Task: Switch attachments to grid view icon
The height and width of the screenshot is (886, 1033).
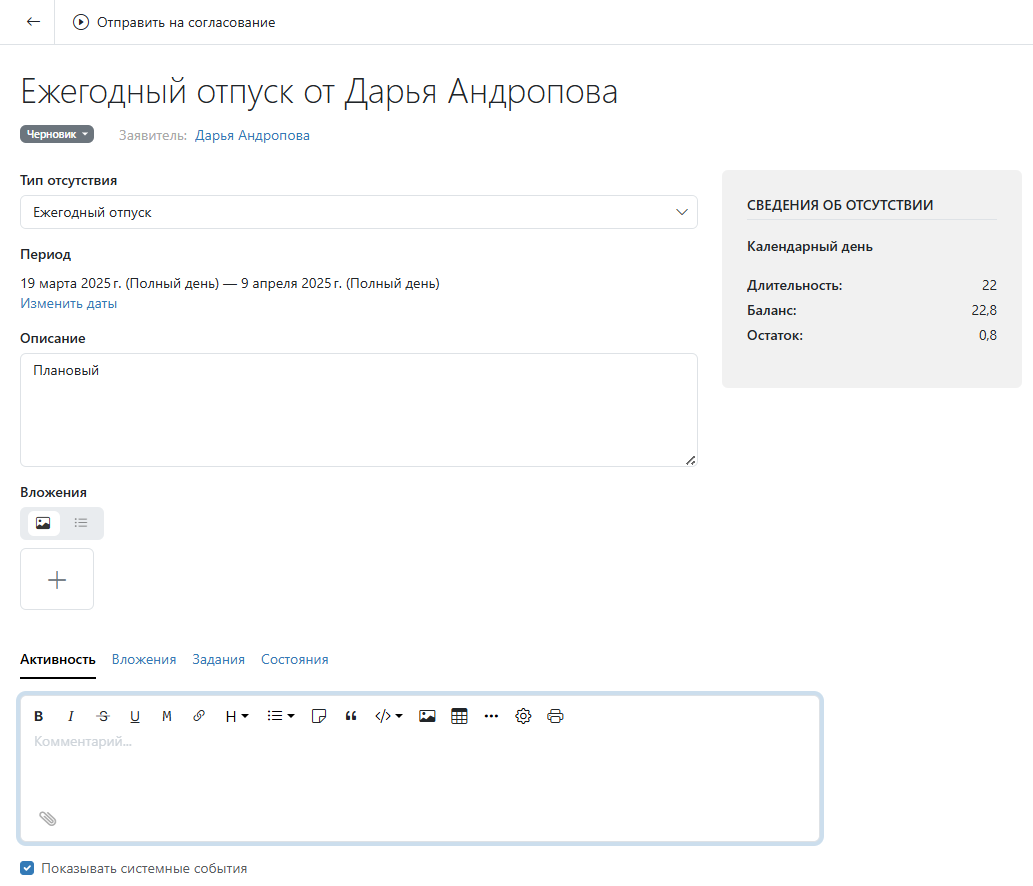Action: [42, 523]
